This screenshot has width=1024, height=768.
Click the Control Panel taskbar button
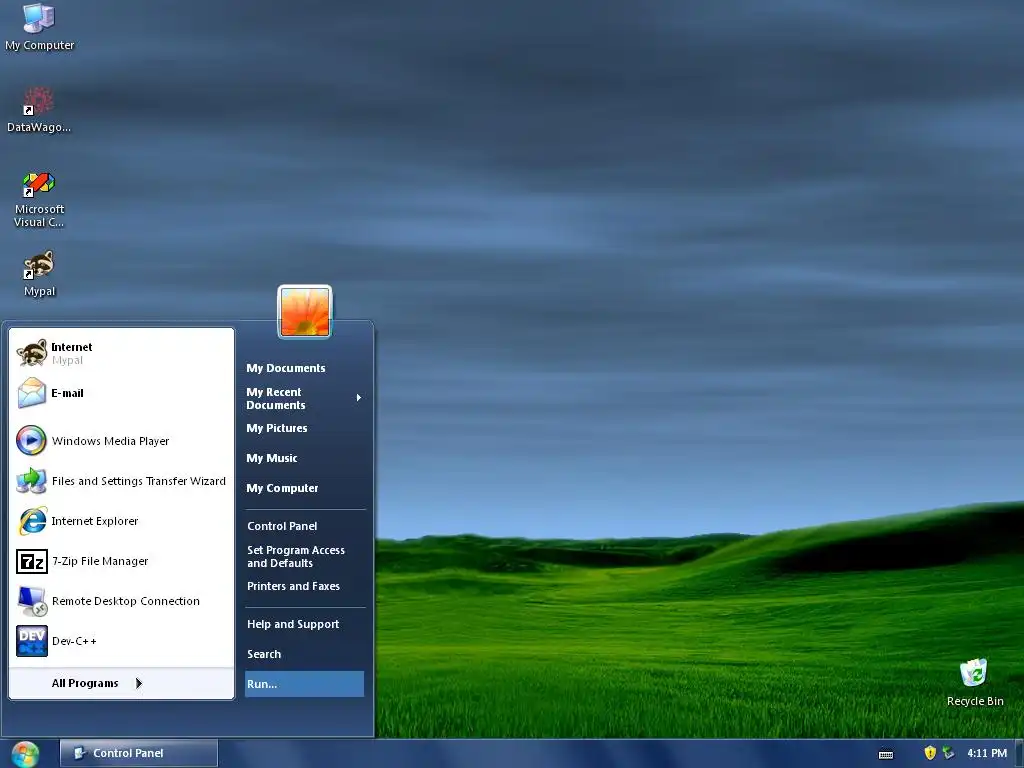[x=138, y=753]
